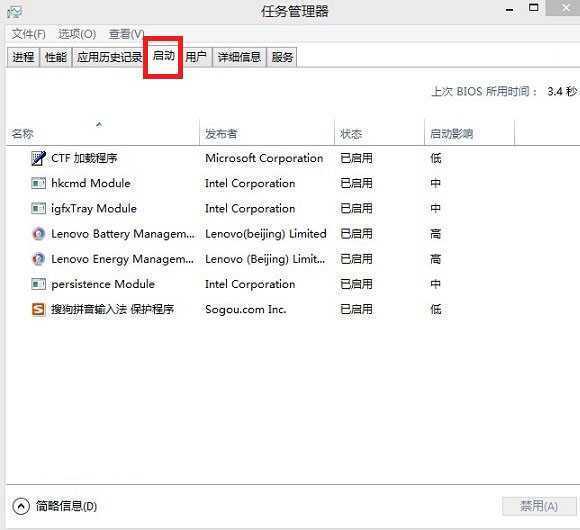This screenshot has height=530, width=580.
Task: Sort by the 启动影响 column header
Action: point(469,134)
